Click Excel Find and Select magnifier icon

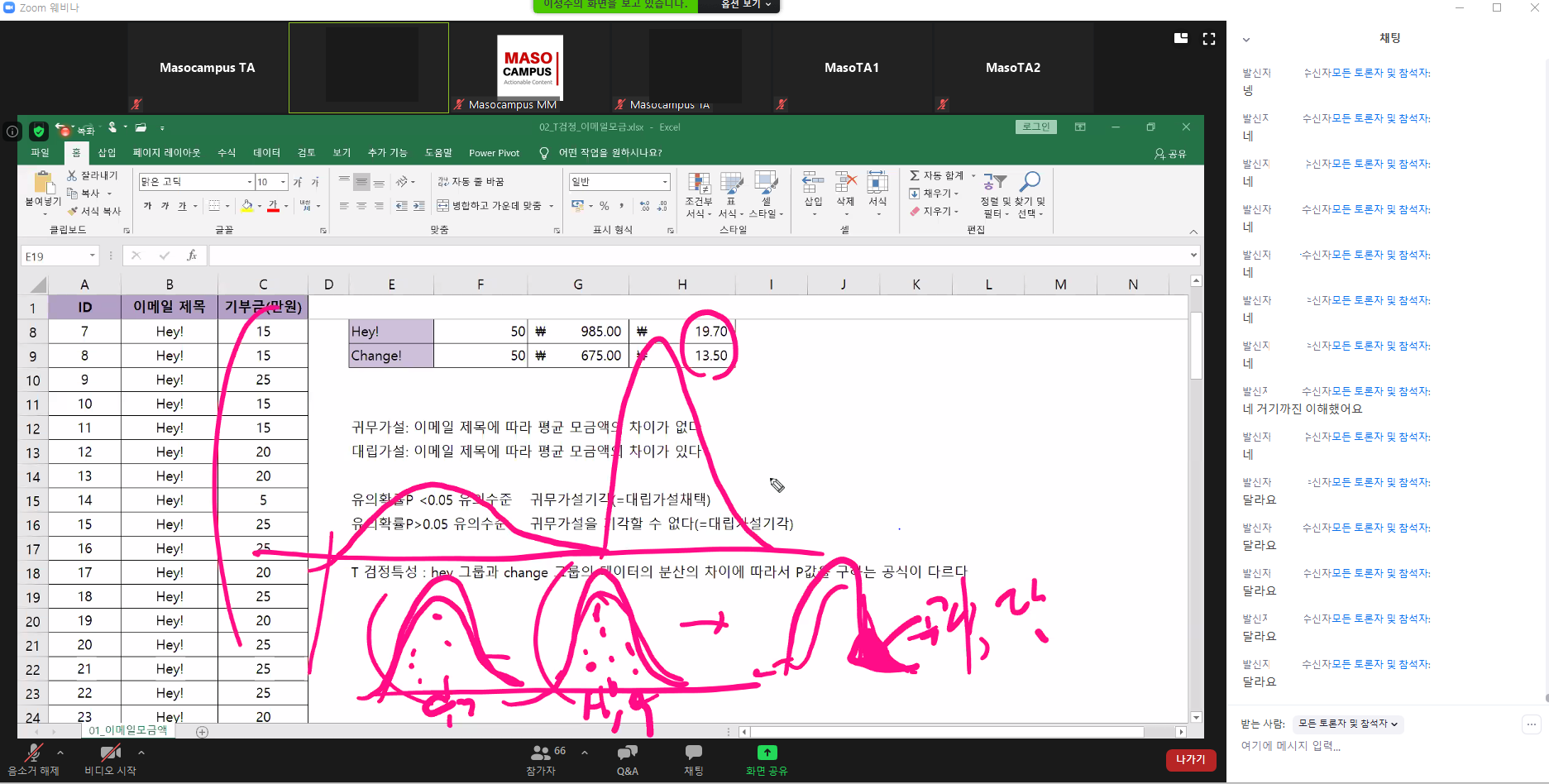[x=1030, y=182]
